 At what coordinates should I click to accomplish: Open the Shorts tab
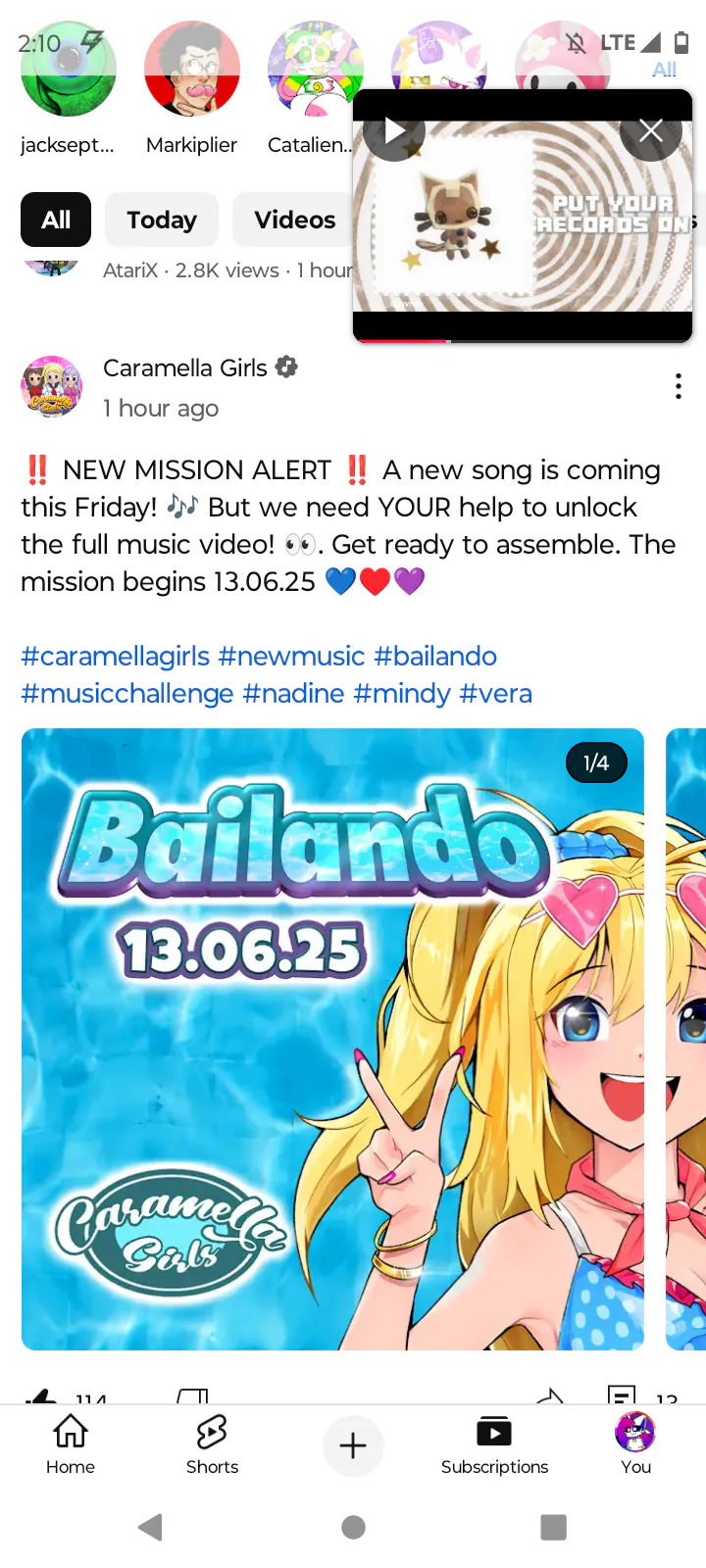pyautogui.click(x=212, y=1445)
